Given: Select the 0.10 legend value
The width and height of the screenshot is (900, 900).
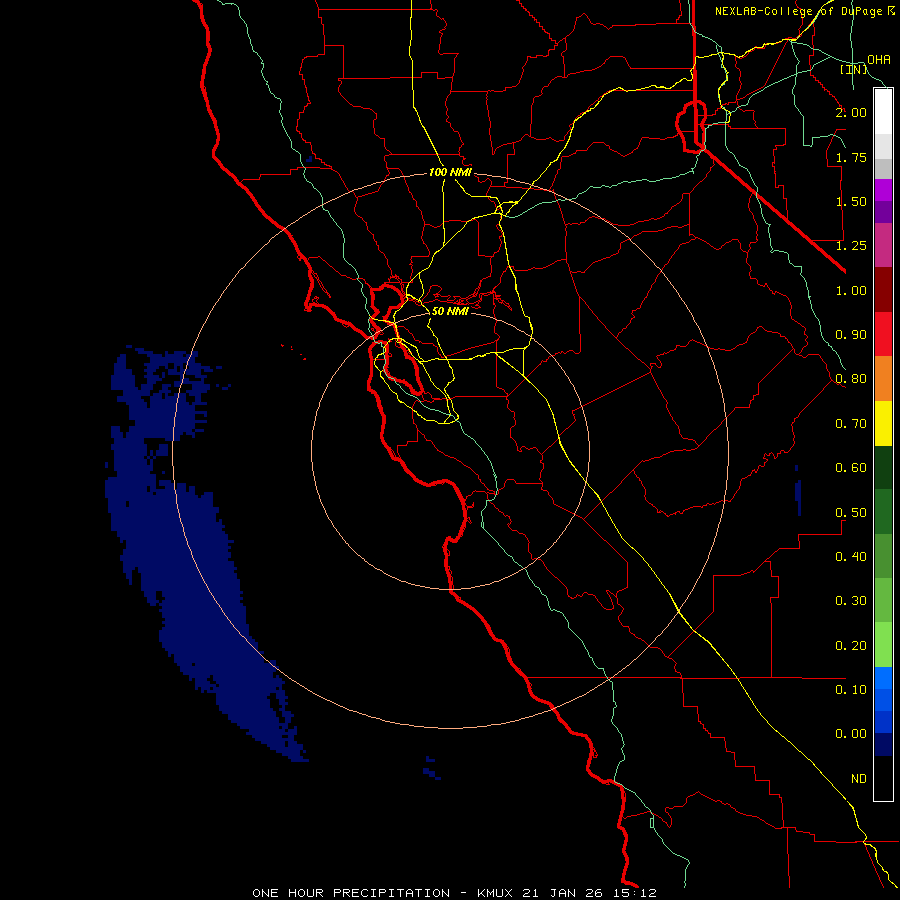Looking at the screenshot, I should (x=851, y=690).
